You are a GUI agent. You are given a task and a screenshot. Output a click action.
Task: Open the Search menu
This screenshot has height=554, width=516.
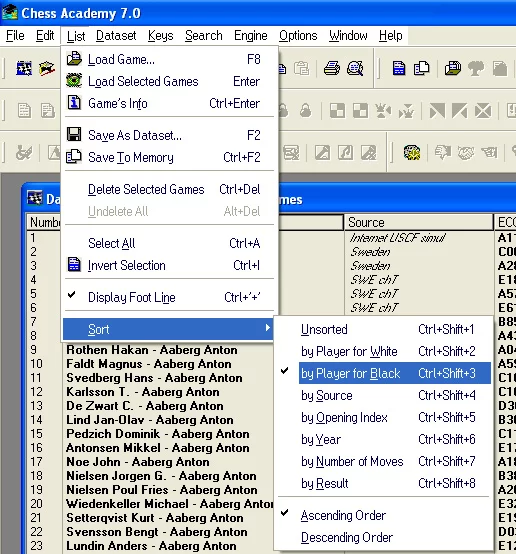(204, 36)
